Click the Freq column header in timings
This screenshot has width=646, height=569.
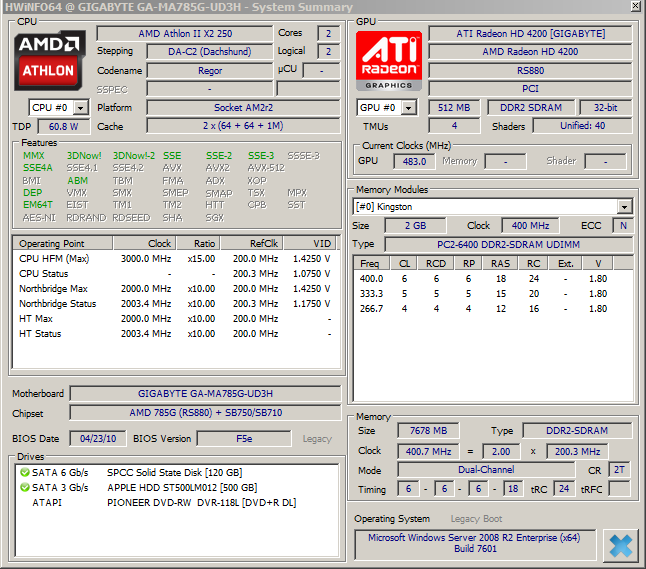click(372, 263)
